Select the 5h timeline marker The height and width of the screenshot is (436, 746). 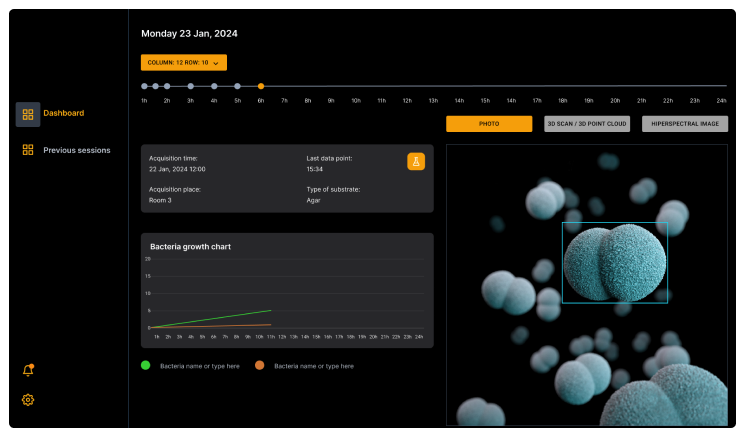(237, 86)
